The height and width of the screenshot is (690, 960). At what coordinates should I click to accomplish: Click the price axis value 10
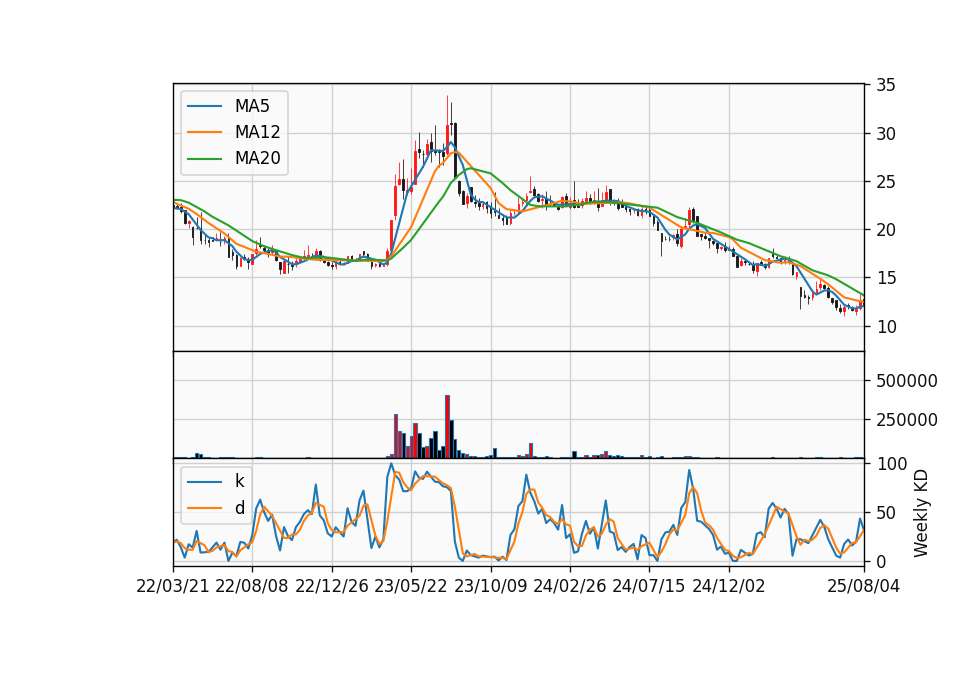[886, 327]
